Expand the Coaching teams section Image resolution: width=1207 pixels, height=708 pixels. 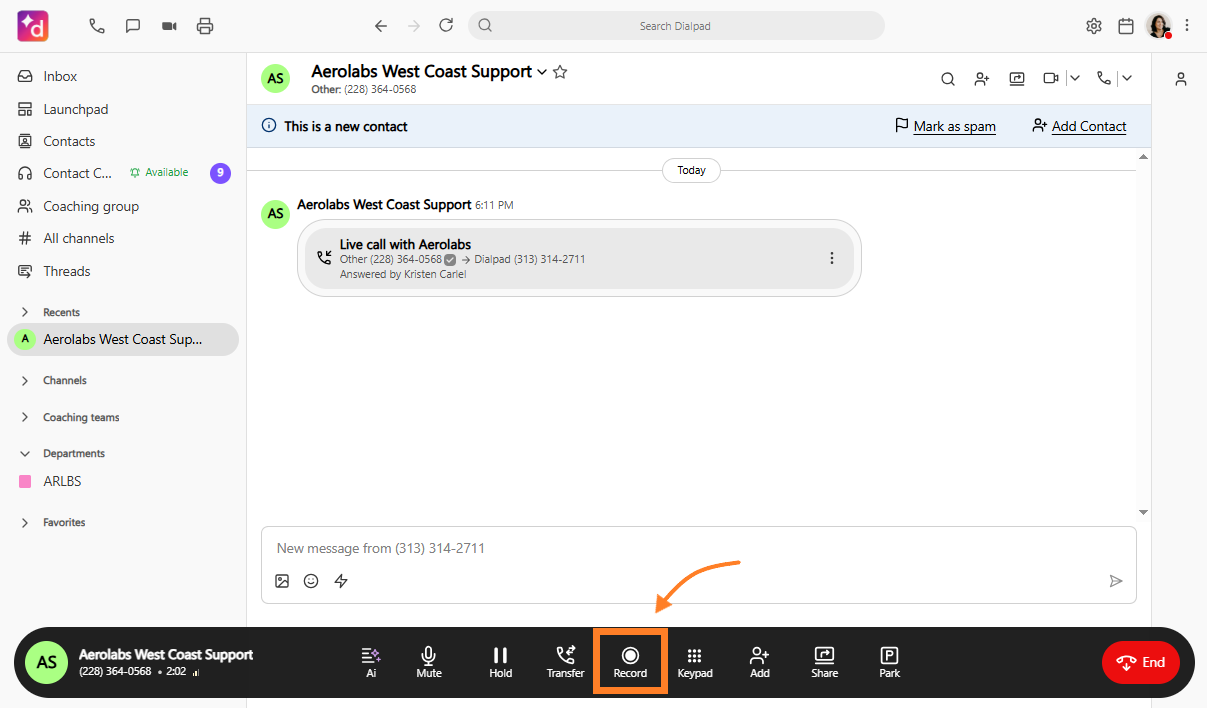click(25, 417)
